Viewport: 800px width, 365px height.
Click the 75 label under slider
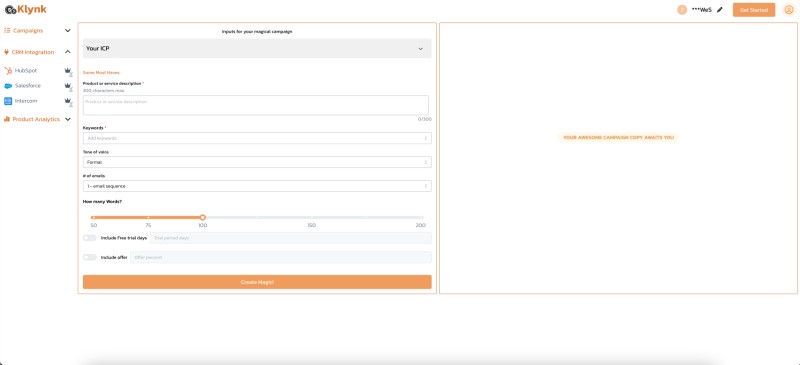pyautogui.click(x=148, y=225)
